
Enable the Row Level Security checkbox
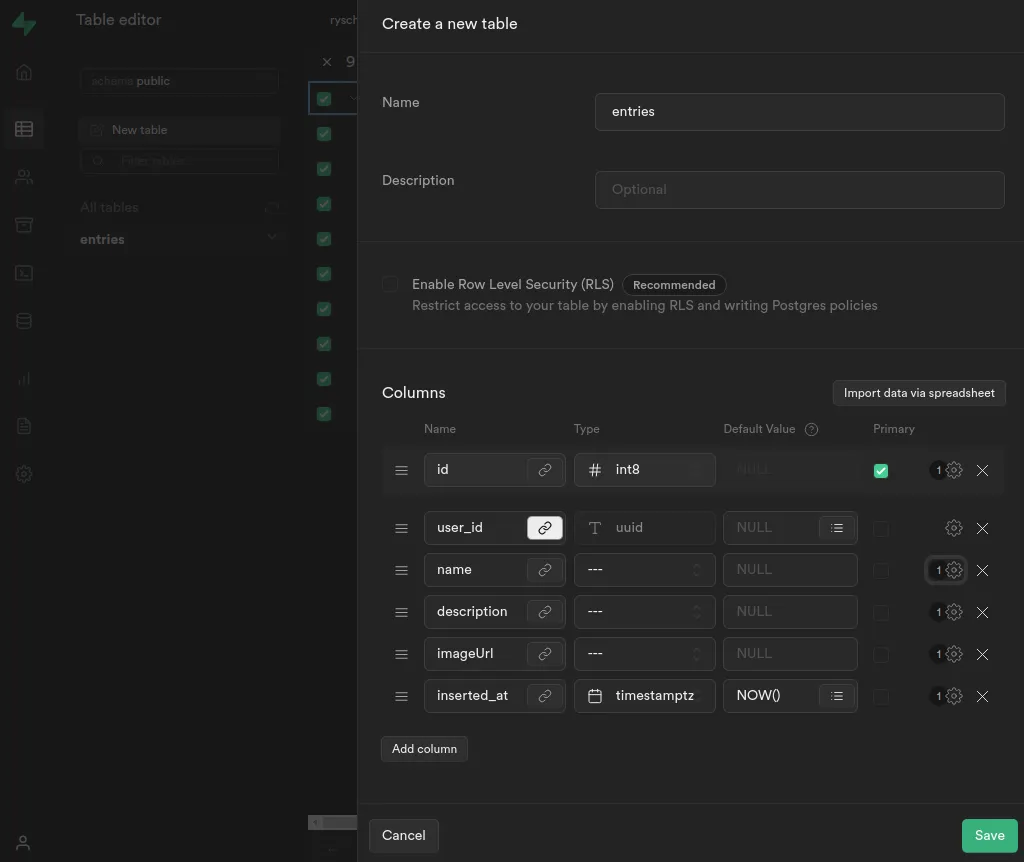[390, 284]
